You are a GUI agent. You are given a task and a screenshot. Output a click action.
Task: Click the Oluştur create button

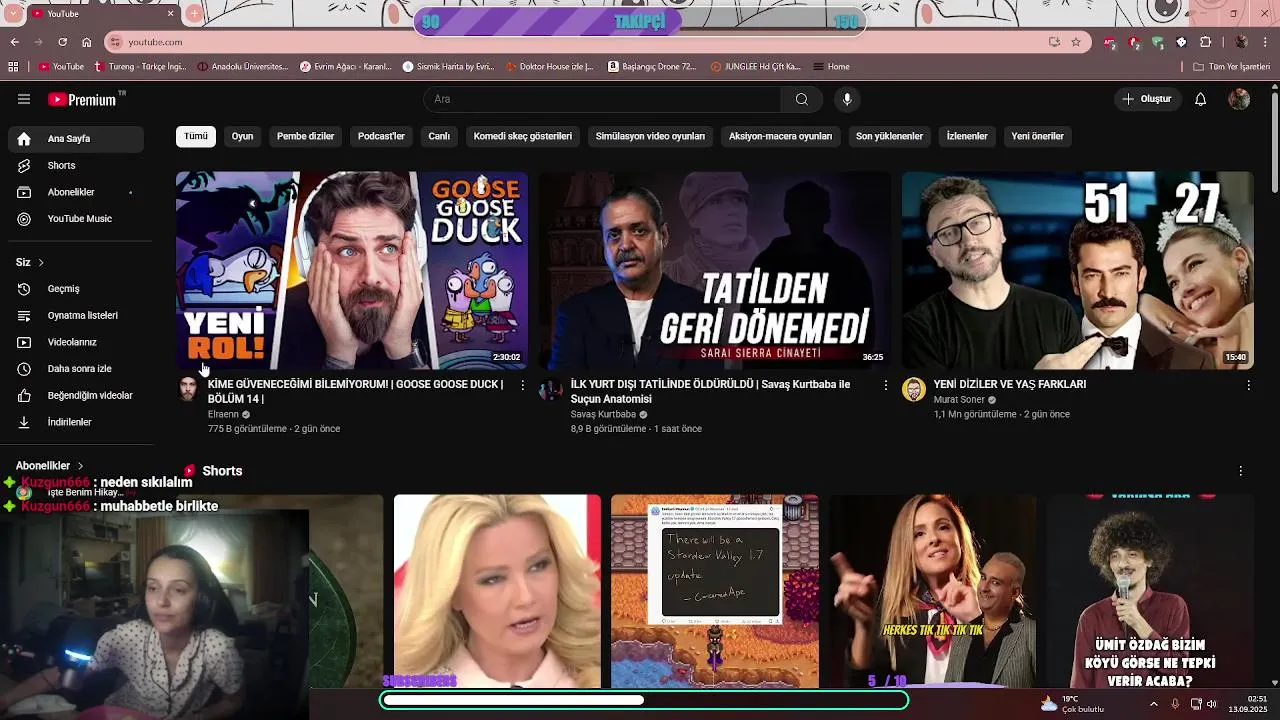tap(1146, 99)
